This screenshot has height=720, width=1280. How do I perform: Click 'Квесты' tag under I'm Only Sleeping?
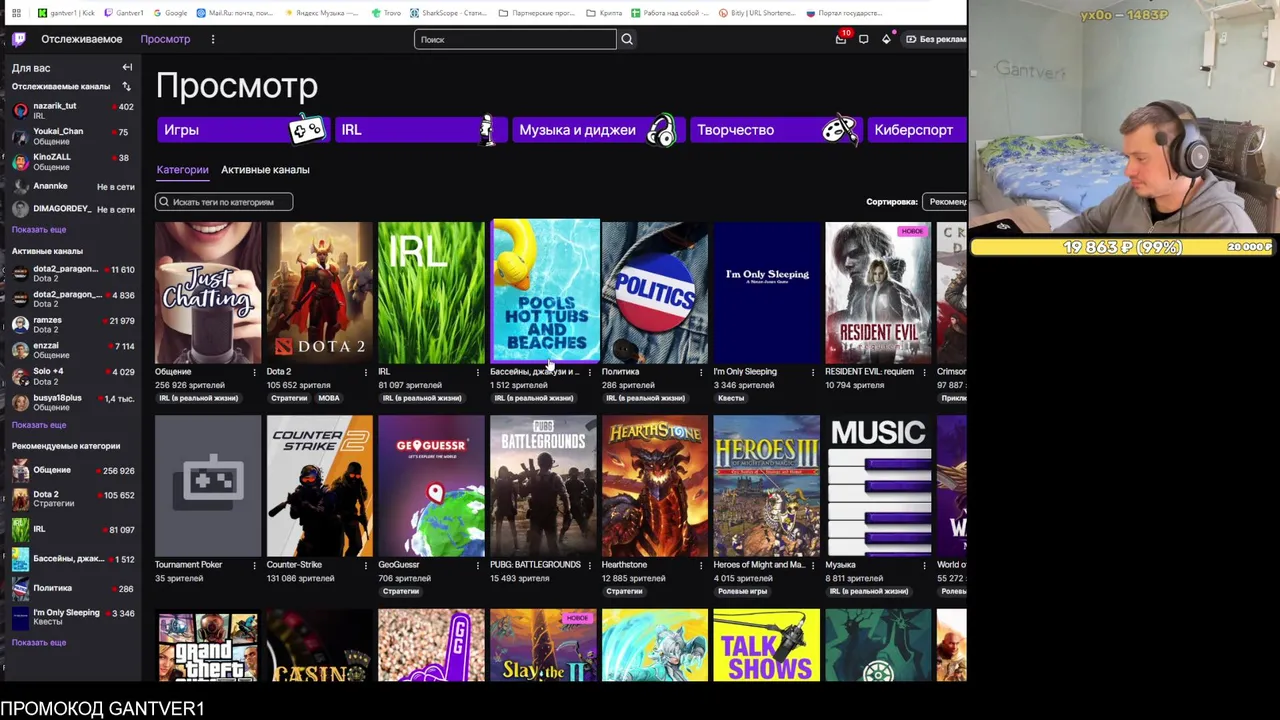coord(731,398)
